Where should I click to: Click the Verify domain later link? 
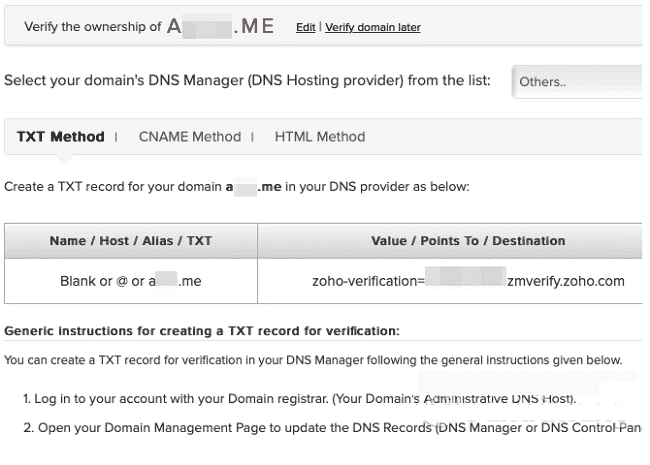click(372, 28)
